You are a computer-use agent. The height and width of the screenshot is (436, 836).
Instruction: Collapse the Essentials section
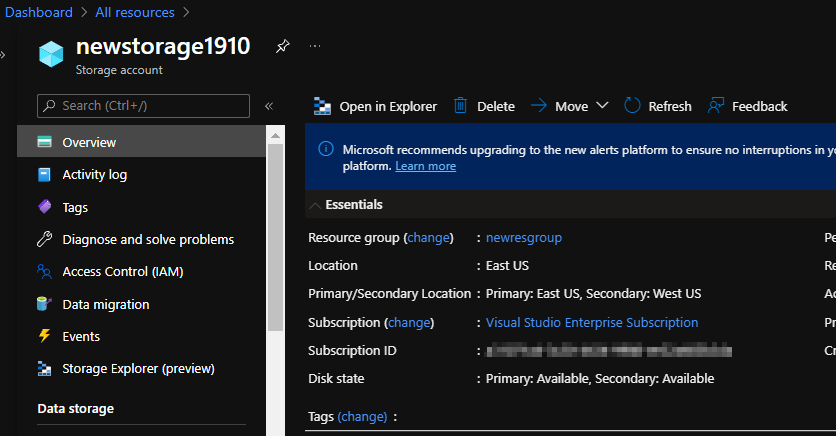pos(316,205)
